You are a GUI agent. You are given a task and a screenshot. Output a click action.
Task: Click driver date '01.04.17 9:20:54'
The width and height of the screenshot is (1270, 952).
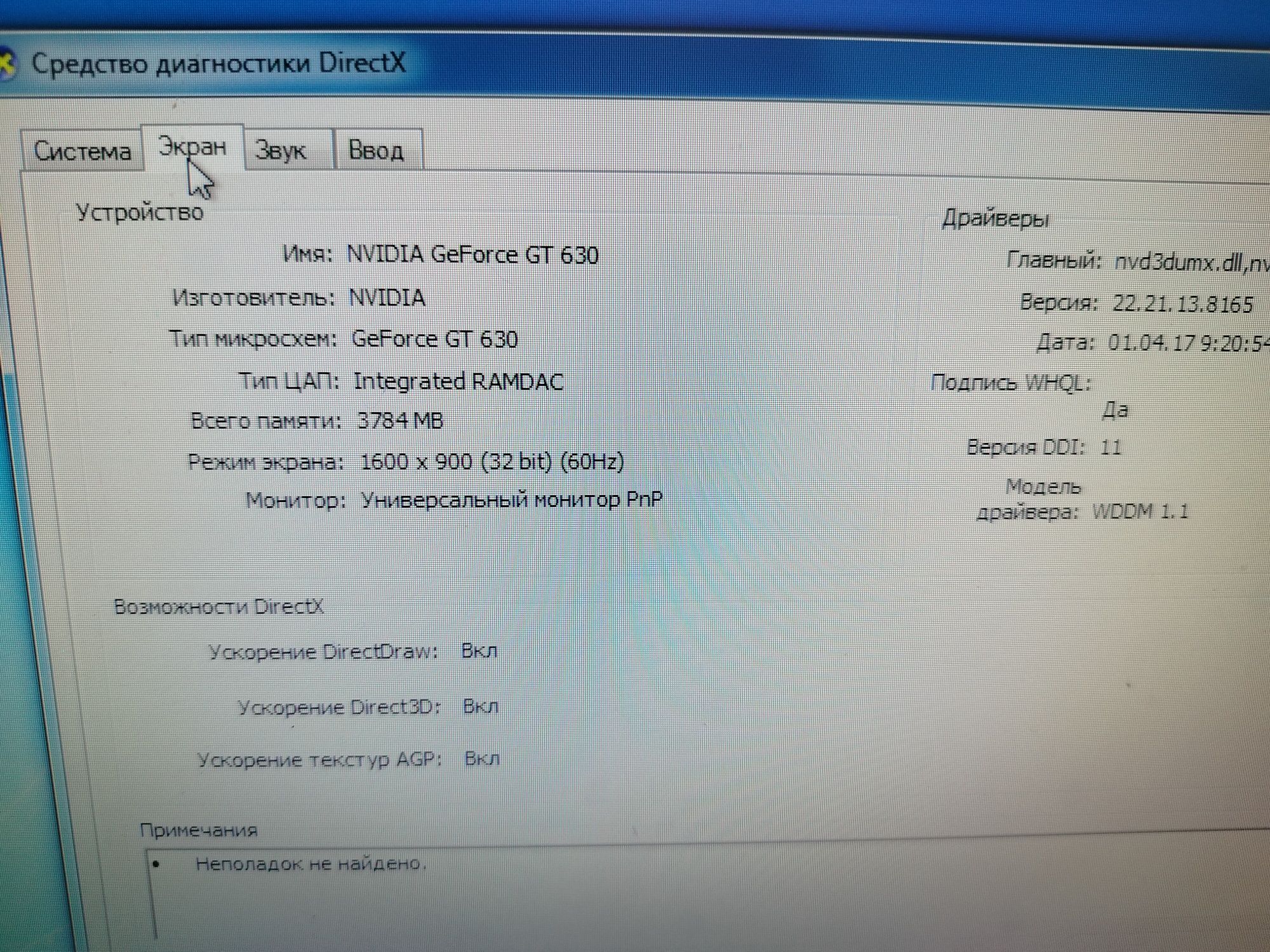pos(1187,343)
